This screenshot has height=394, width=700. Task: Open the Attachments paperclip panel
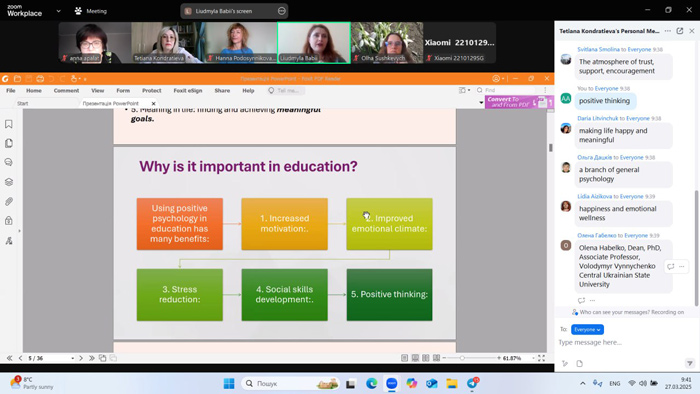tap(8, 202)
